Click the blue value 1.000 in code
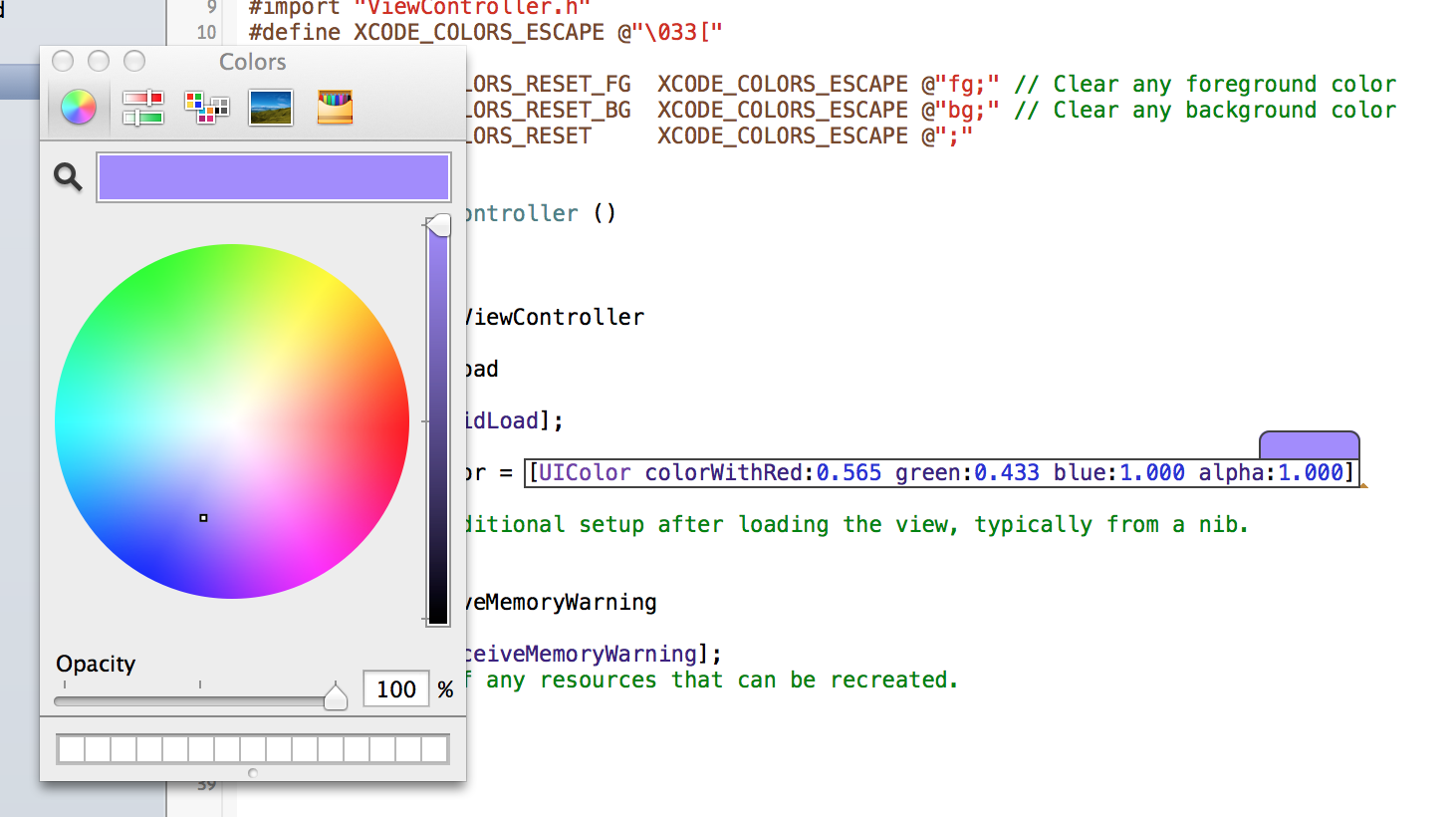Viewport: 1456px width, 817px height. (x=1152, y=472)
